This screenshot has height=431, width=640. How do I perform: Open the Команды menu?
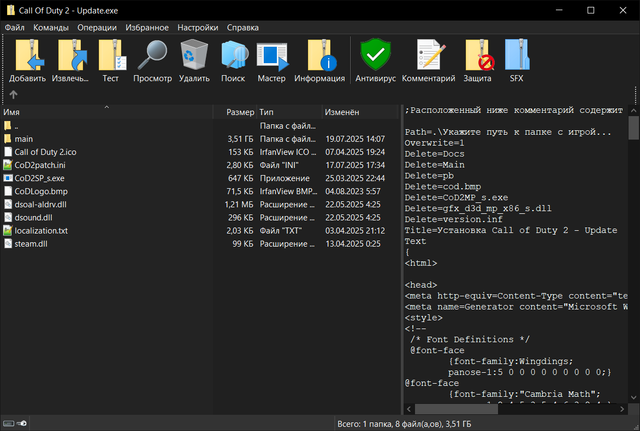[x=51, y=27]
